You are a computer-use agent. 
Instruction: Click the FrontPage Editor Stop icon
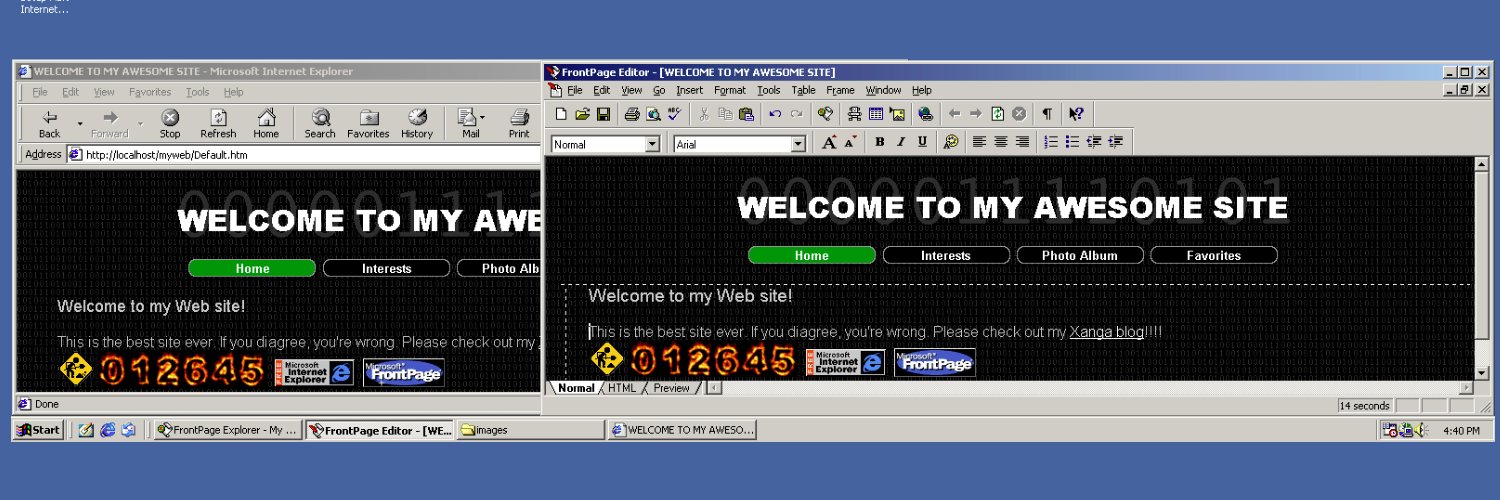tap(1018, 114)
